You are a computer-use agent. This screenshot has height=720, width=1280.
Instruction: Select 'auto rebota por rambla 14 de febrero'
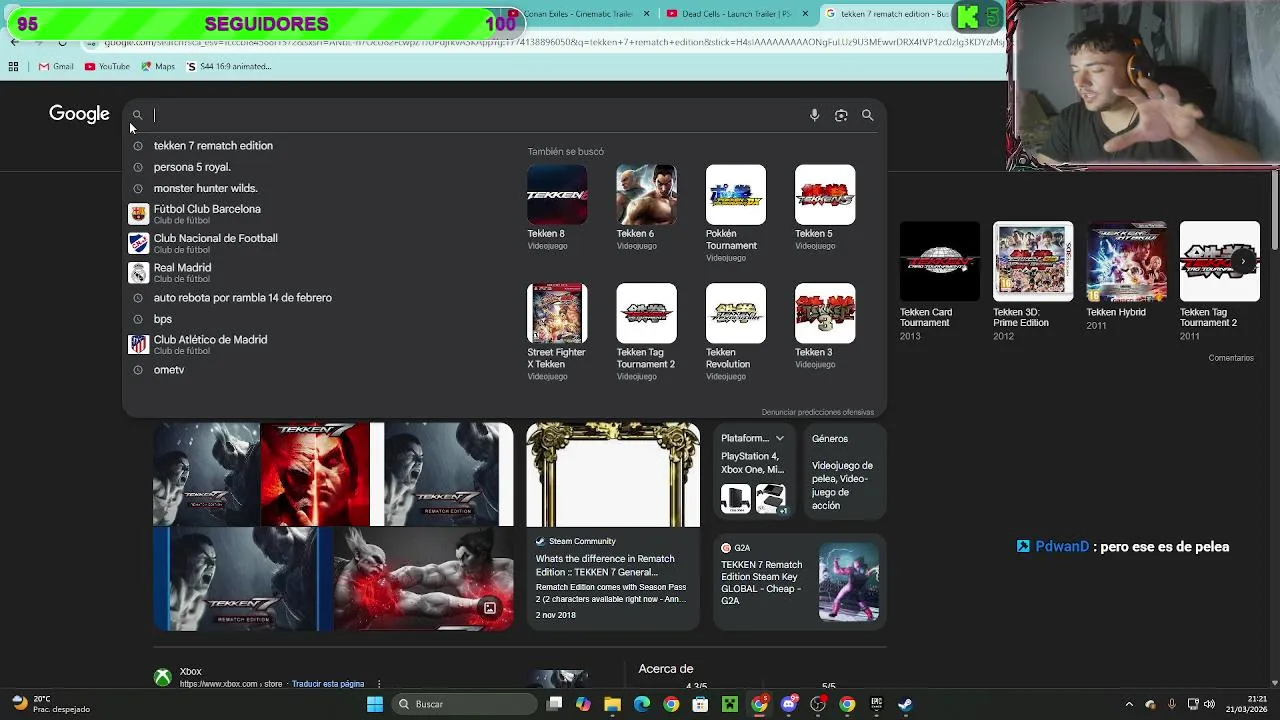[242, 298]
